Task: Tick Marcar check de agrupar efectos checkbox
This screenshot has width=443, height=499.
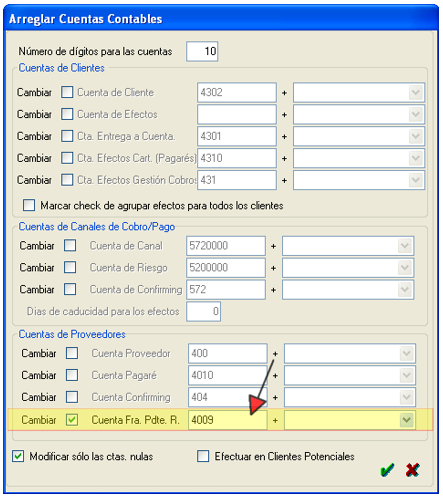Action: (29, 205)
